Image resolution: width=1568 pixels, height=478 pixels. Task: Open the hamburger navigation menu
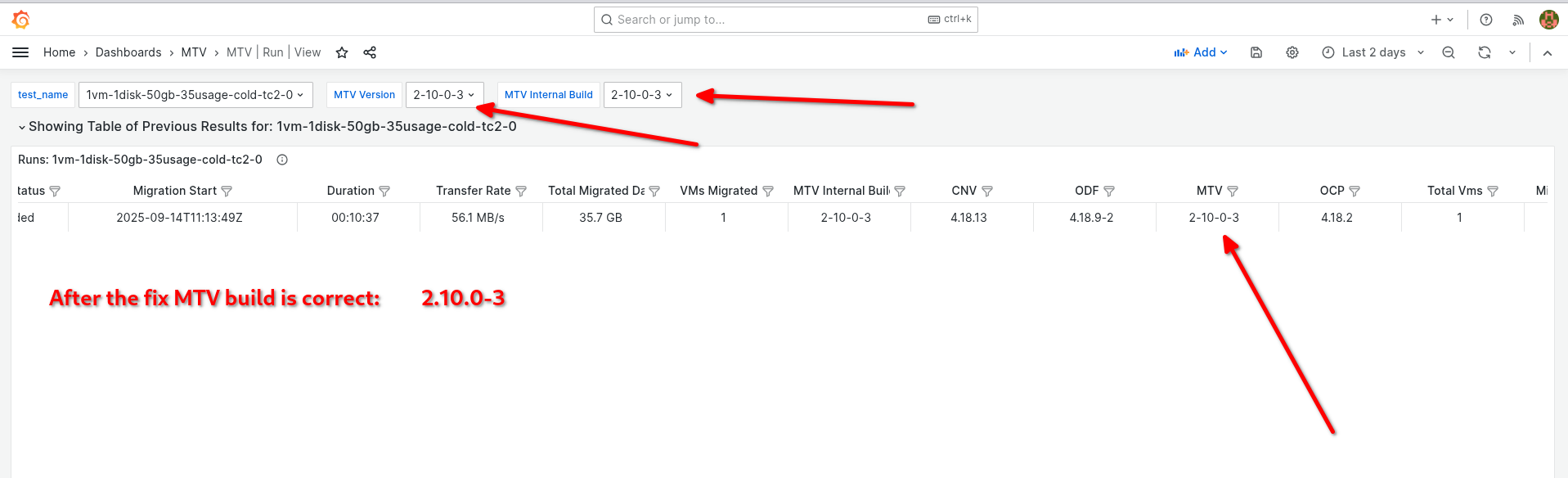click(x=20, y=52)
